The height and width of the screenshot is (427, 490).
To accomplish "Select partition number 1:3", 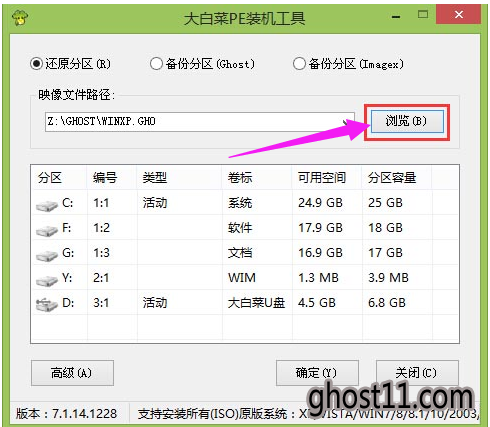I will click(101, 253).
